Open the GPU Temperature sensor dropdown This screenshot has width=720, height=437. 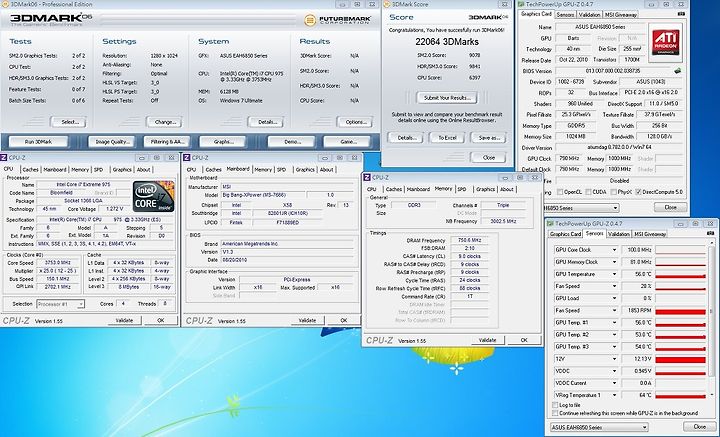614,275
